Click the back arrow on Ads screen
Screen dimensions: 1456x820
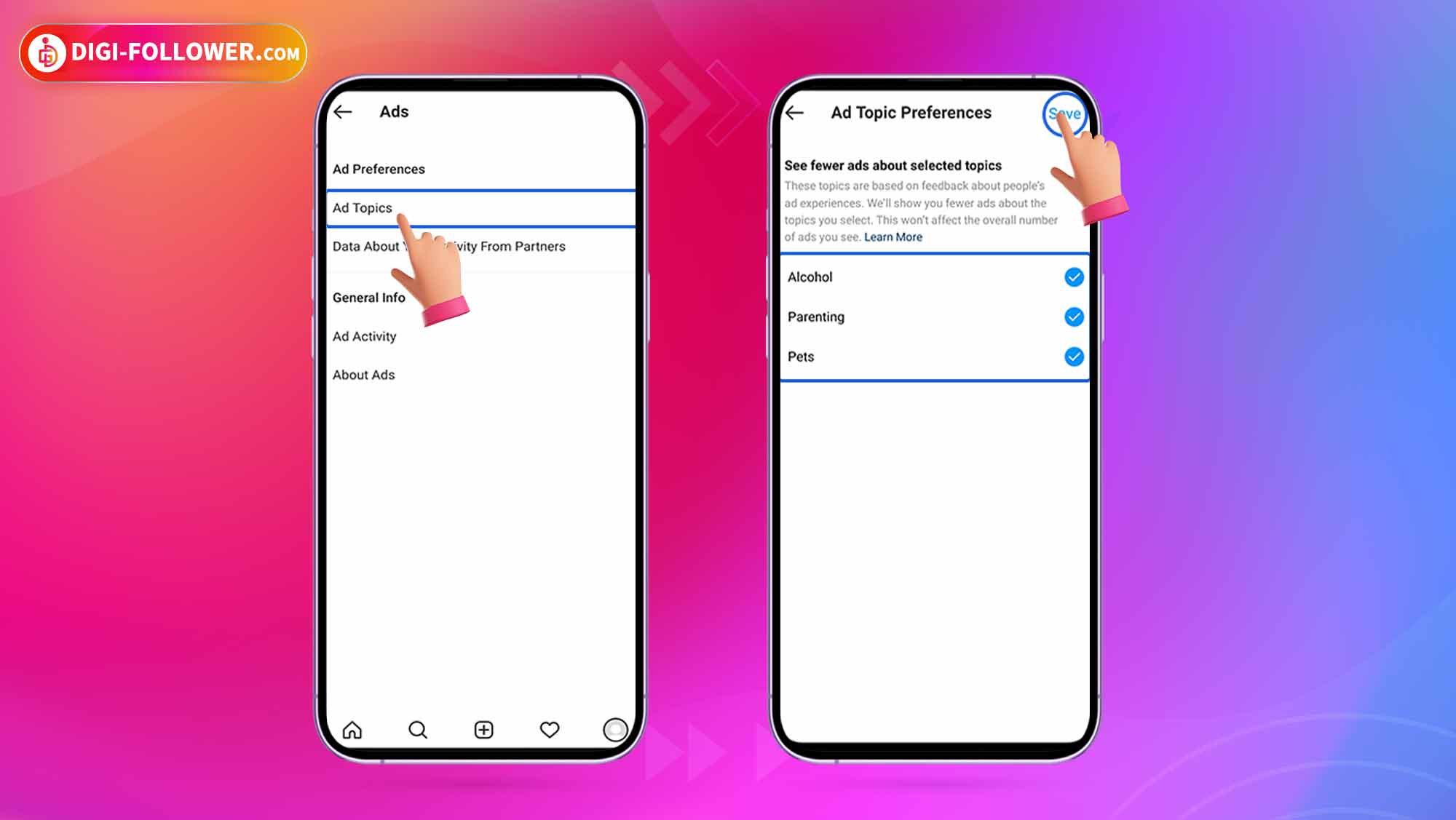[x=345, y=110]
